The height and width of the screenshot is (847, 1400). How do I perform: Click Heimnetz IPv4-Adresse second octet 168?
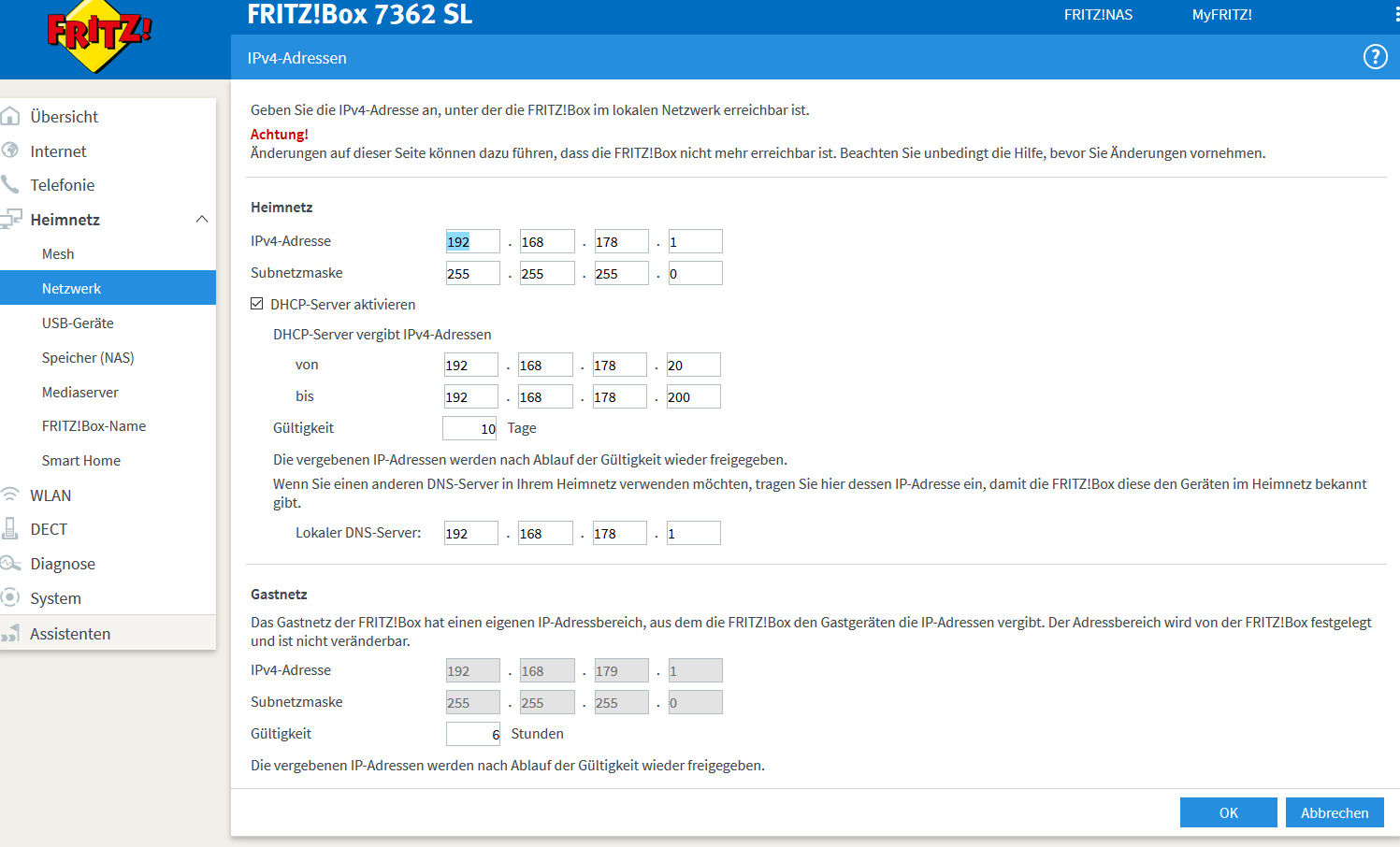click(x=547, y=241)
